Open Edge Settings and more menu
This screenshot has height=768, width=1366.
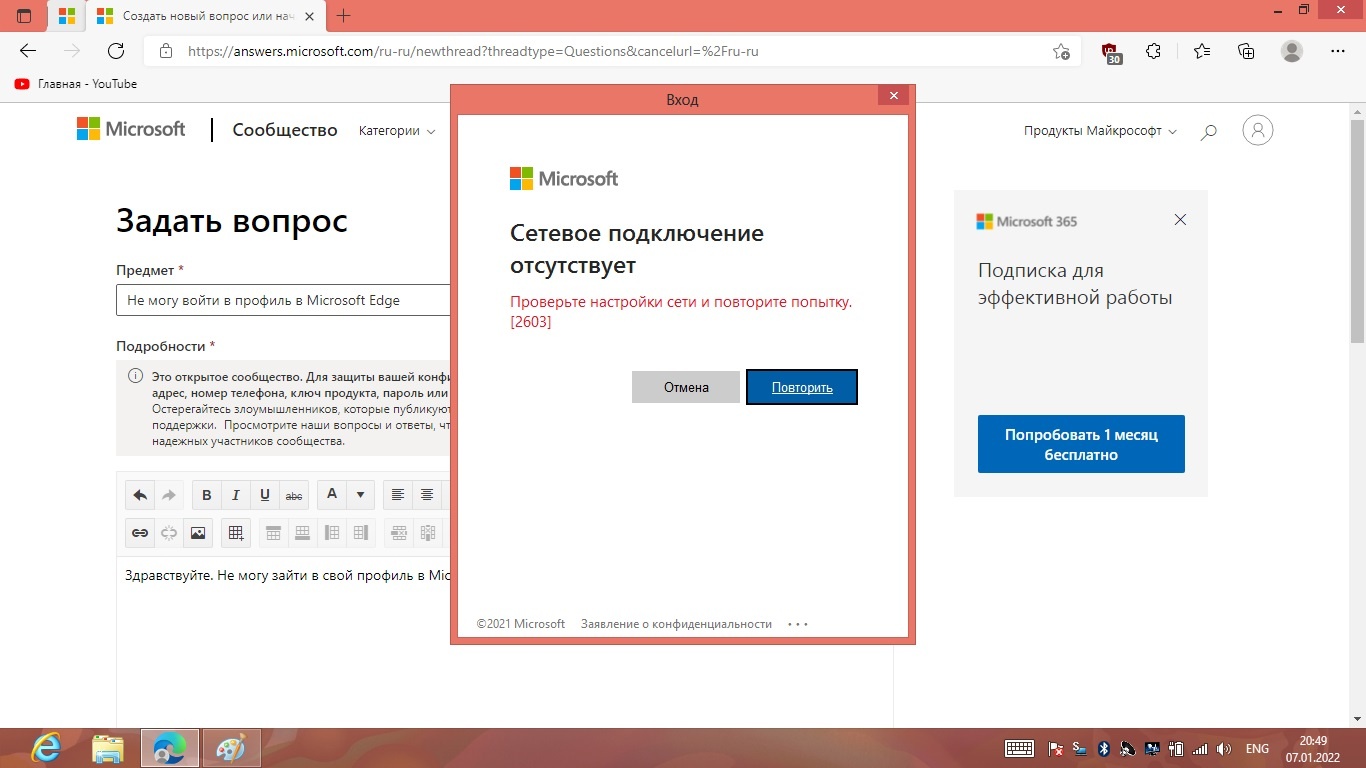pyautogui.click(x=1339, y=51)
